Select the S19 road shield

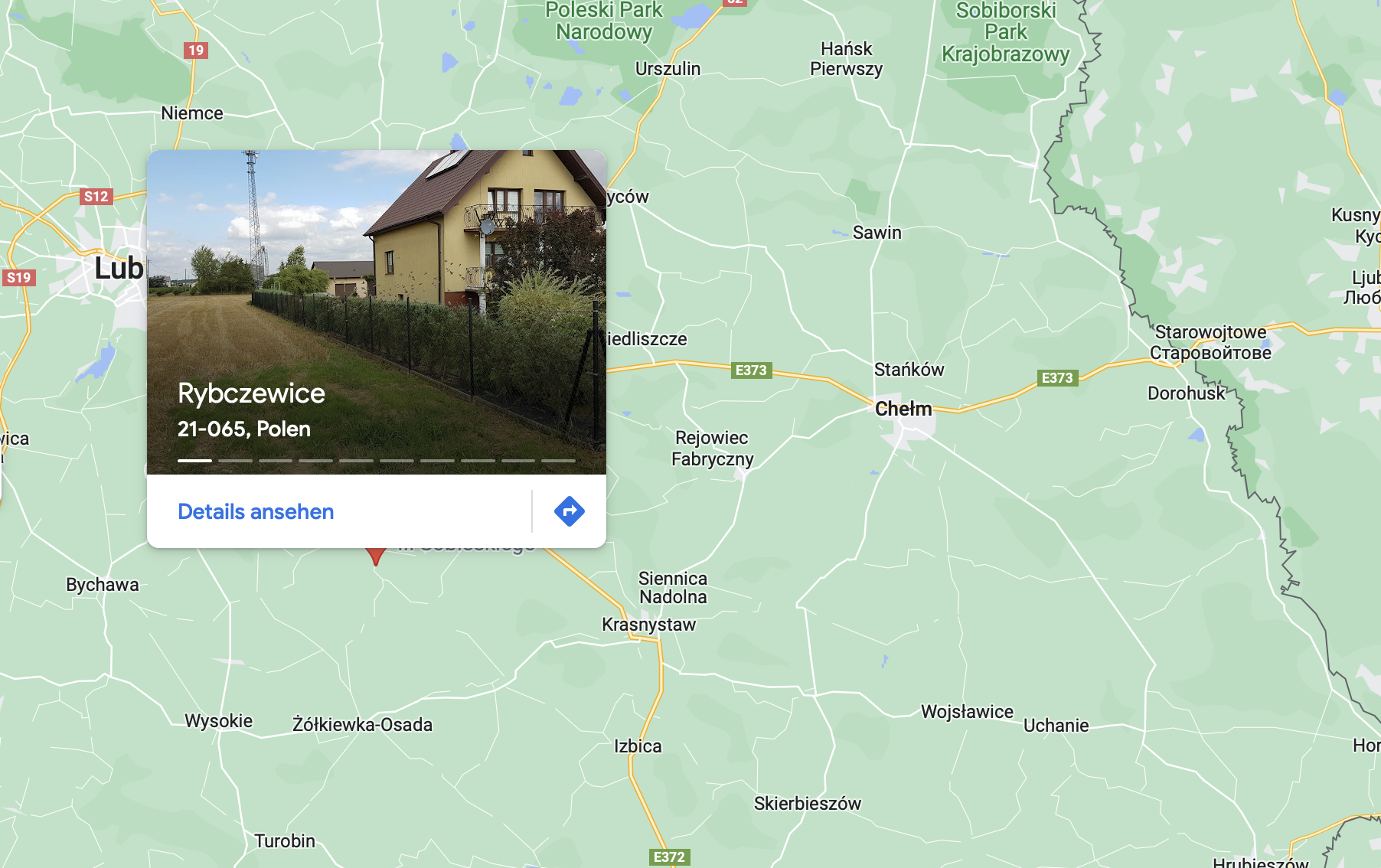pos(19,277)
